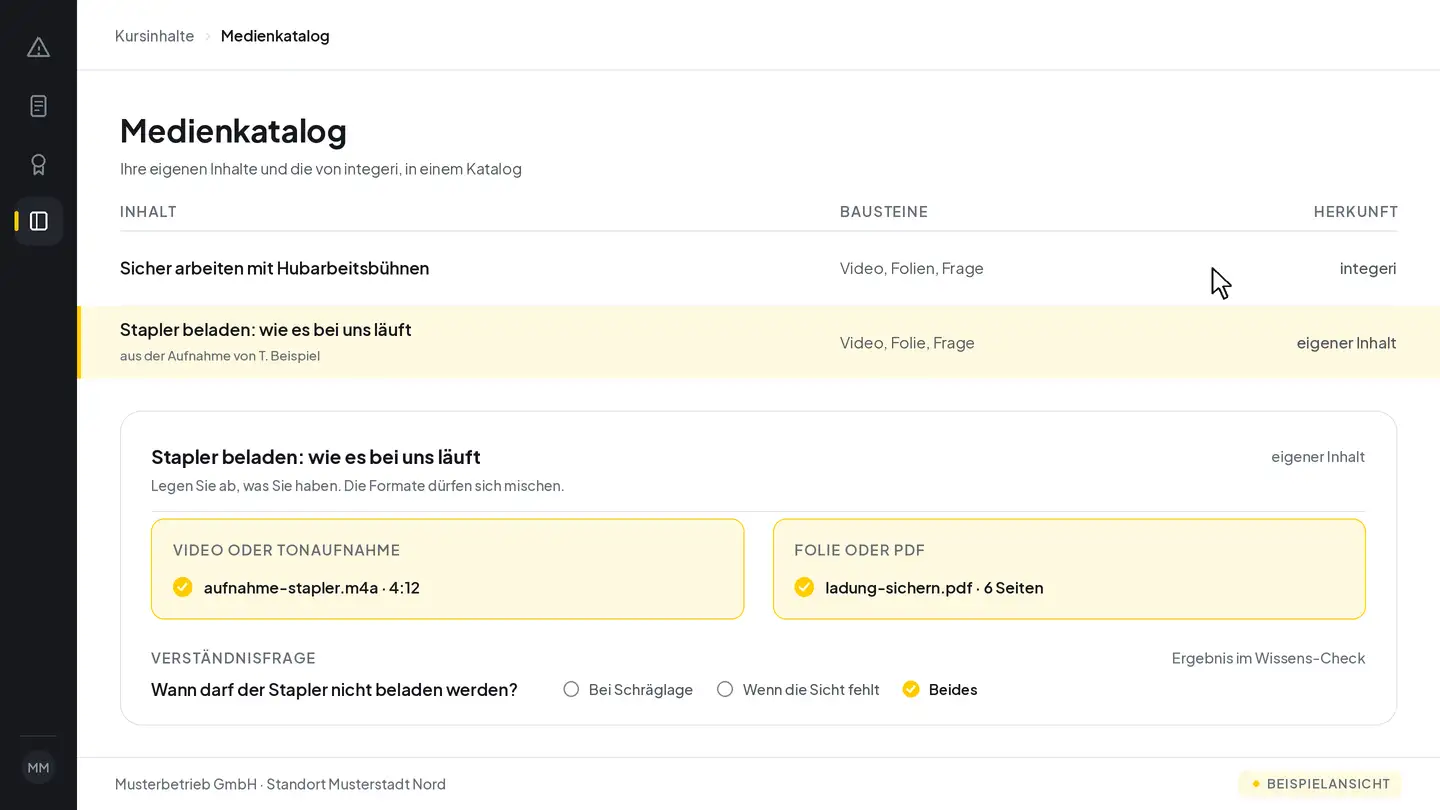Viewport: 1440px width, 810px height.
Task: Click the checkmark next to aufnahme-stapler.m4a
Action: point(182,587)
